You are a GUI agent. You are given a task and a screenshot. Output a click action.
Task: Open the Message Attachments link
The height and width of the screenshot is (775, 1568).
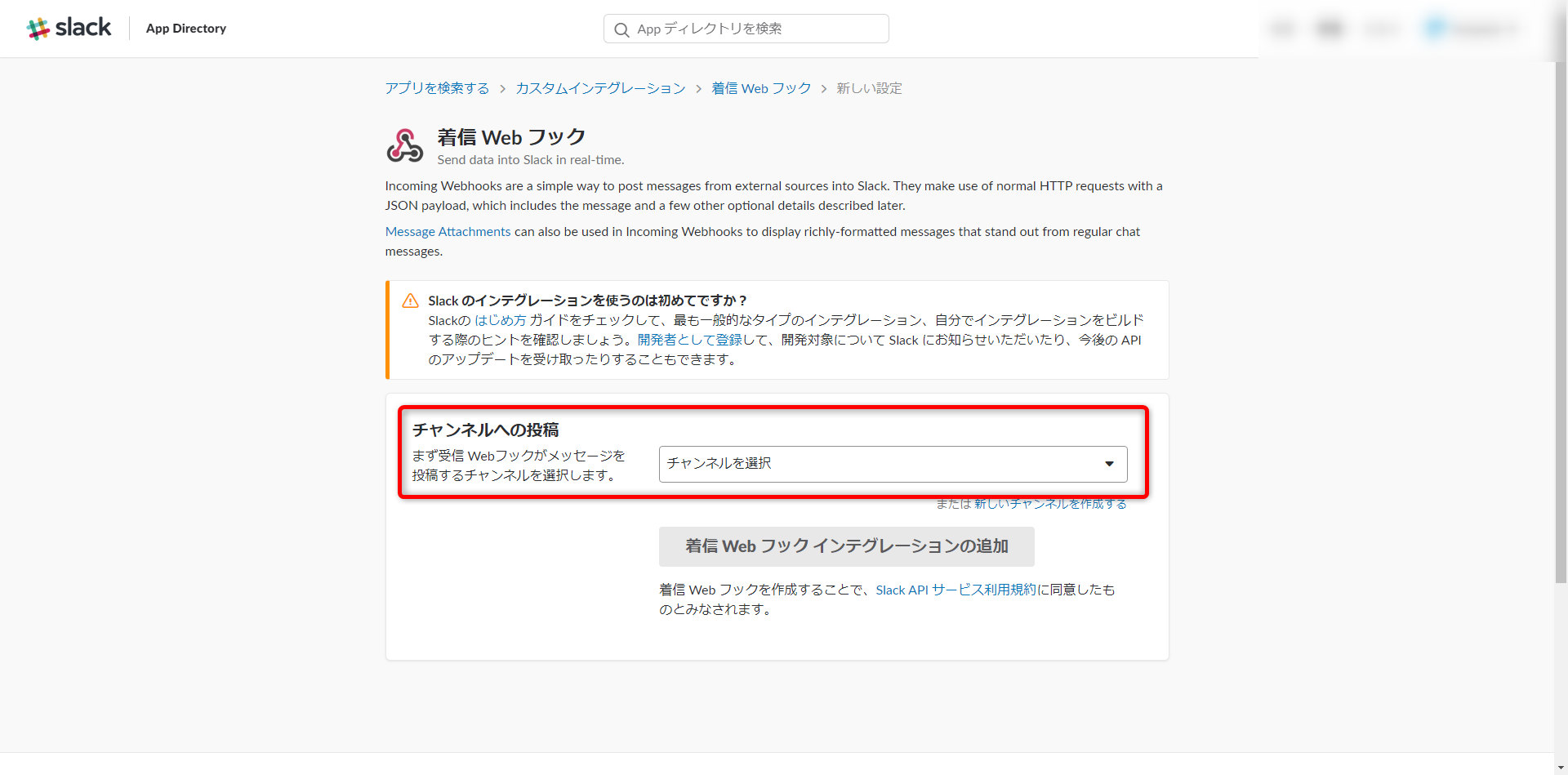pos(448,232)
